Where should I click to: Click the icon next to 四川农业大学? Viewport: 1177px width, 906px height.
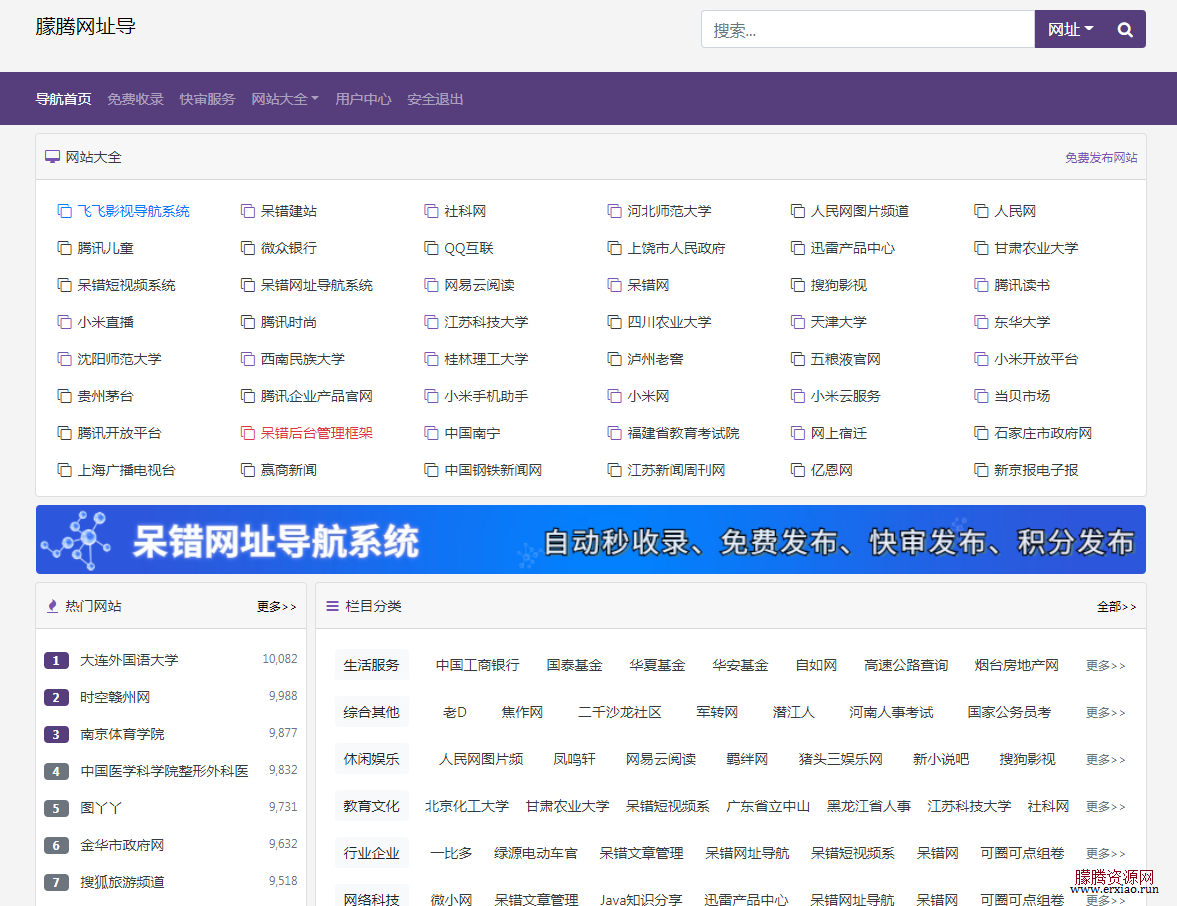614,323
